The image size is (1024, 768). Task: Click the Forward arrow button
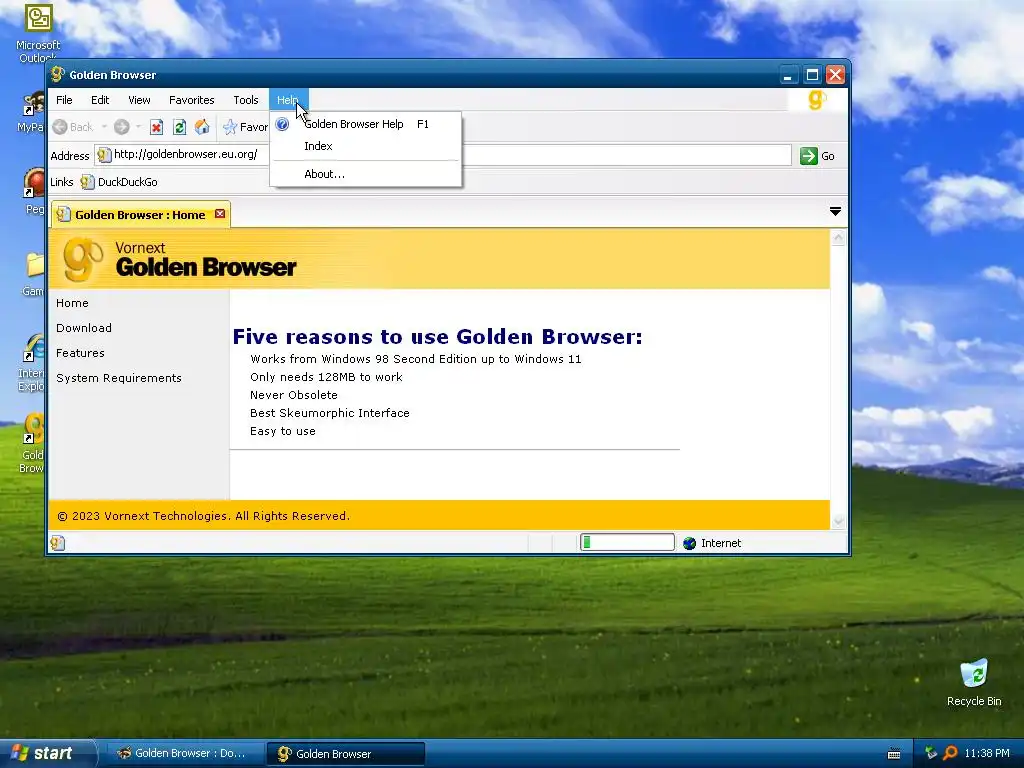tap(121, 127)
